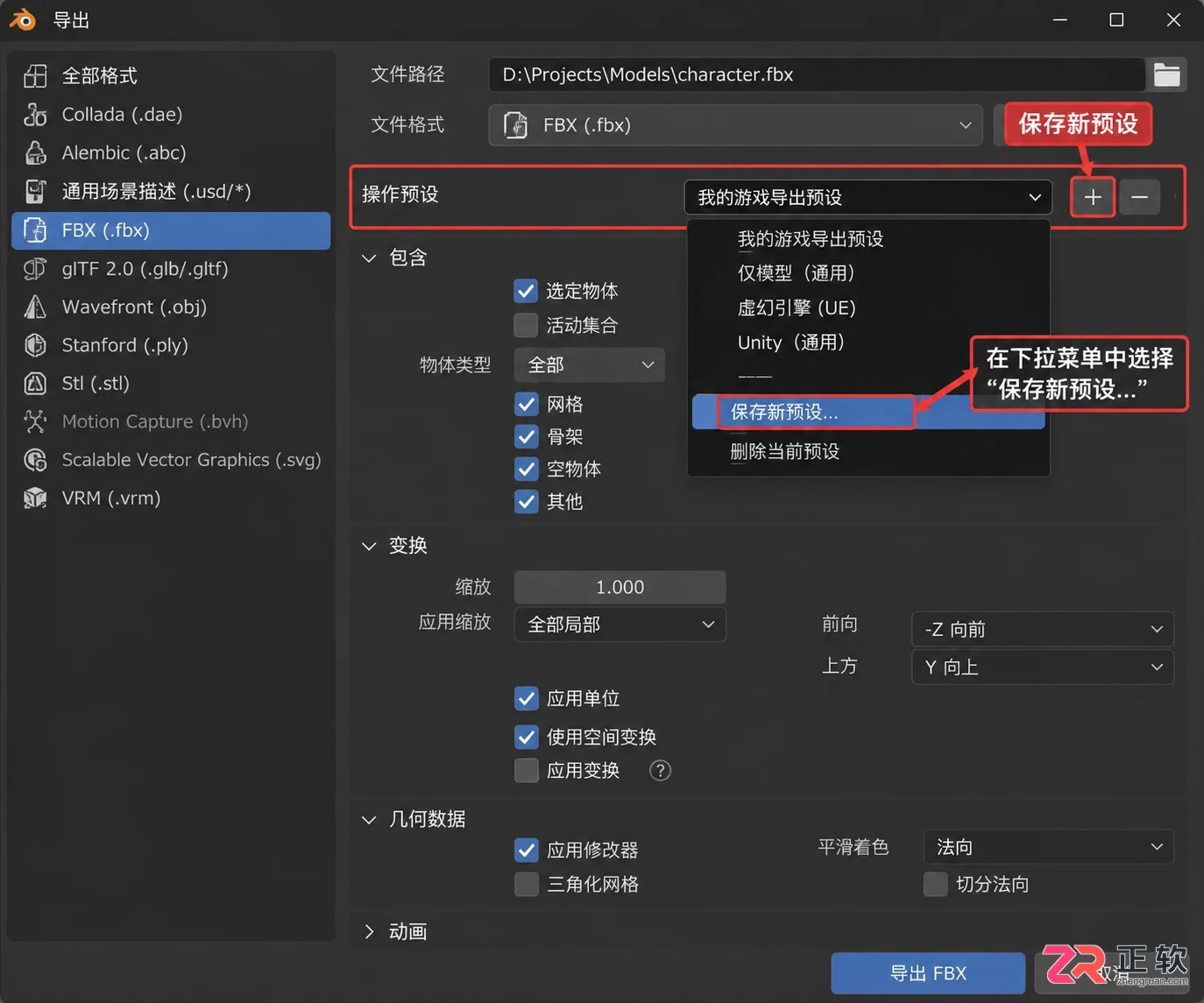Viewport: 1204px width, 1003px height.
Task: Click the minus icon to remove preset
Action: coord(1139,197)
